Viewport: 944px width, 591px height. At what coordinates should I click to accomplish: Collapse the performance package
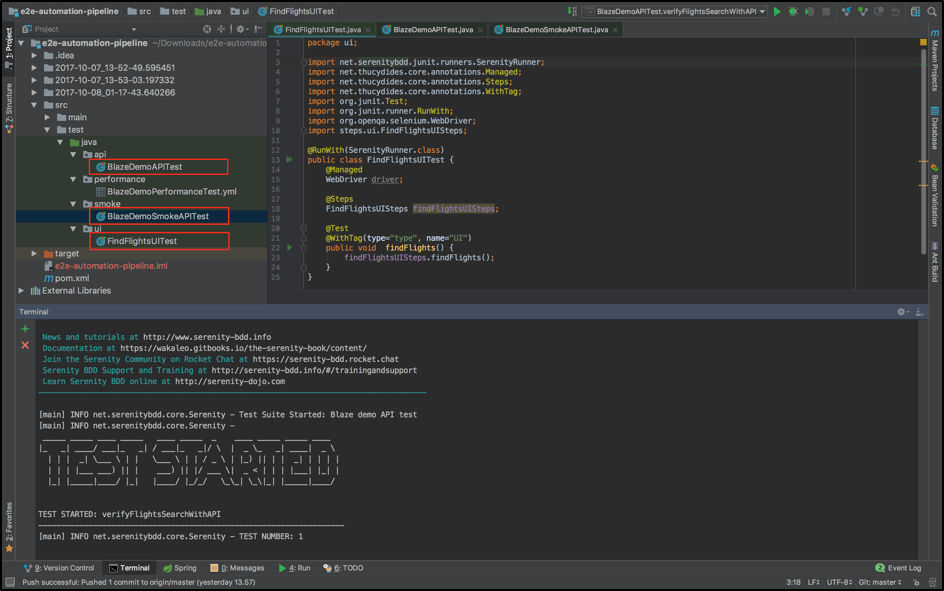coord(73,179)
